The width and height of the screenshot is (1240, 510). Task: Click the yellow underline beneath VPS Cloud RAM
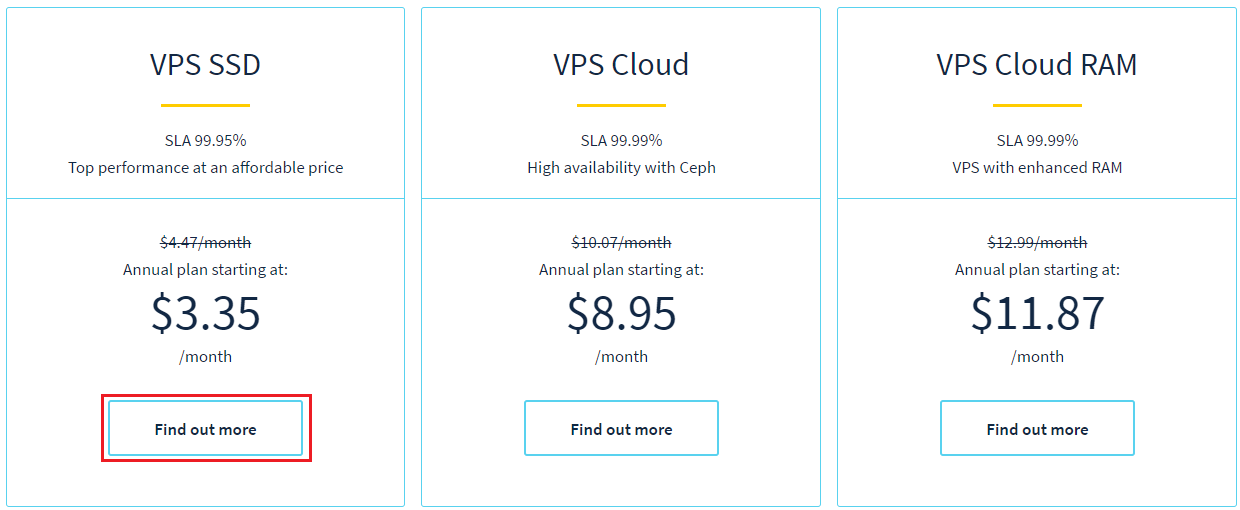tap(1037, 105)
